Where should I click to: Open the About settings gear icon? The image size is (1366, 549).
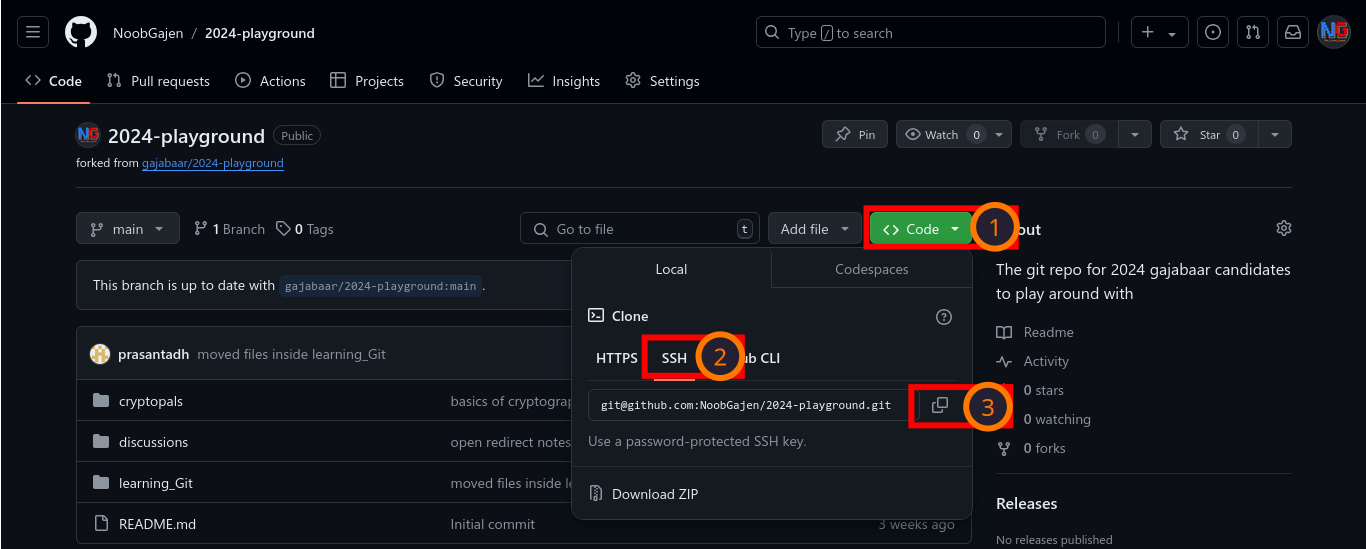[1284, 229]
